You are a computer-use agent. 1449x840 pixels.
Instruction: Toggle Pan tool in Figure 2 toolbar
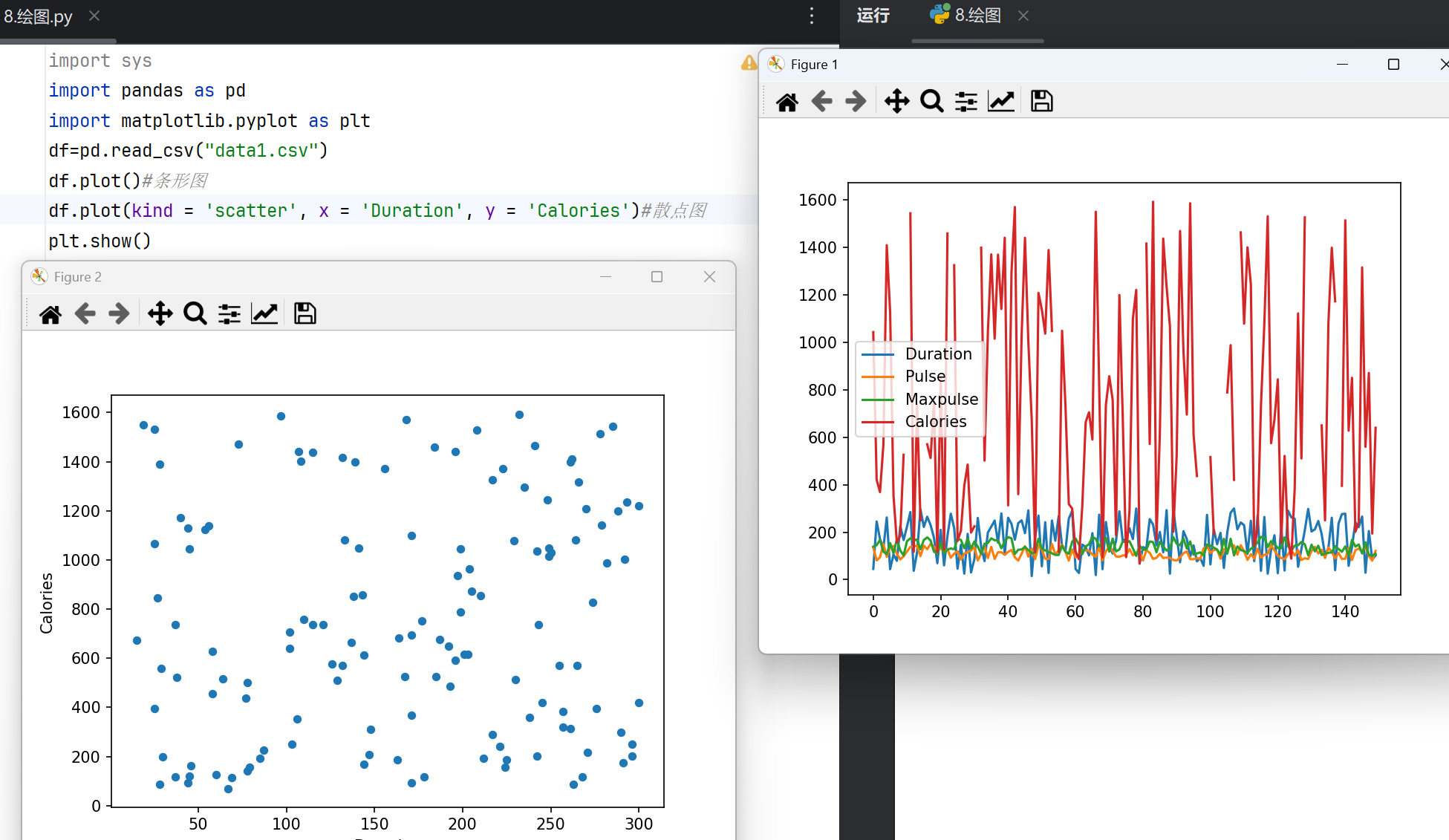click(160, 314)
